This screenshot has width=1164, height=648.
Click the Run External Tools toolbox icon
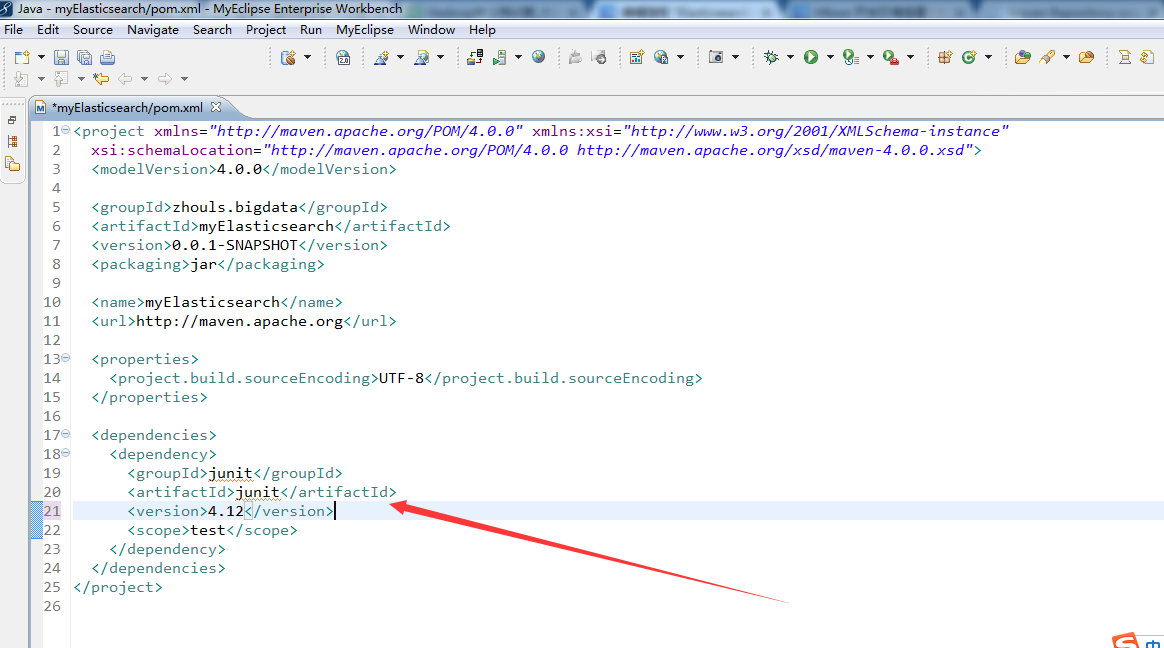(x=891, y=57)
